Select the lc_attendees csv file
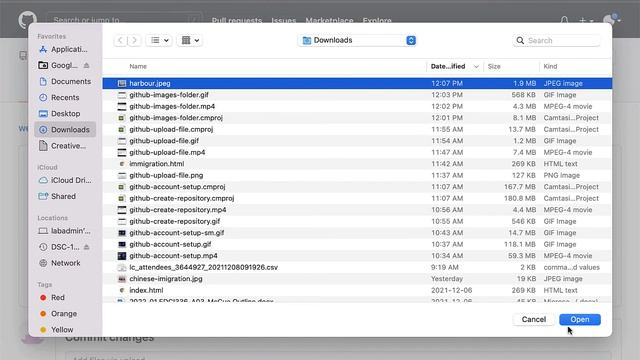 pos(357,267)
